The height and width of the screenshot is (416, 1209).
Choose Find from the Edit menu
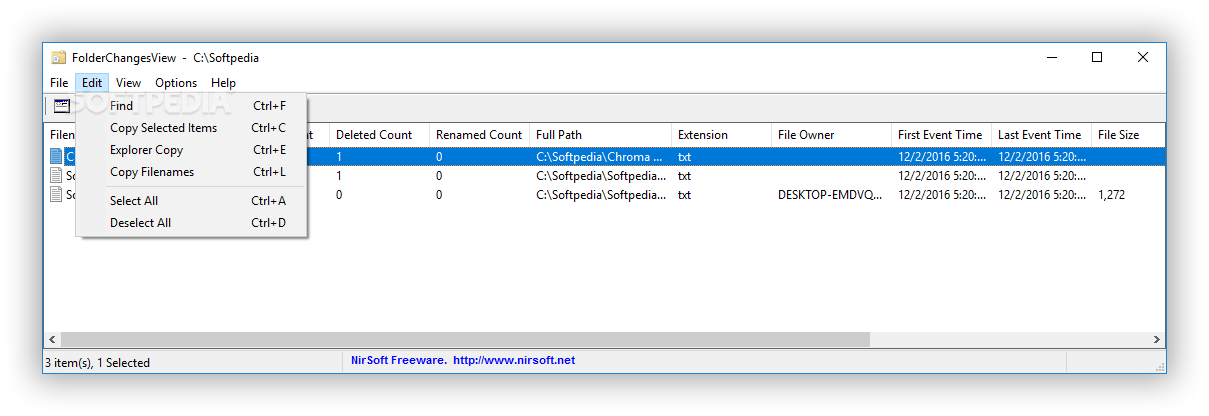pos(191,106)
